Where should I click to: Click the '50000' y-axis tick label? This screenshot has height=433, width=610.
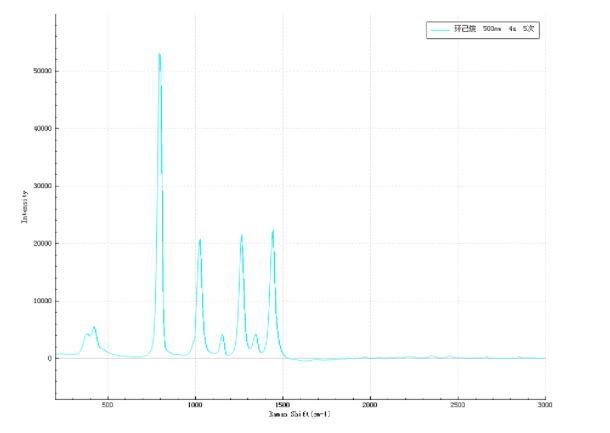click(x=38, y=71)
